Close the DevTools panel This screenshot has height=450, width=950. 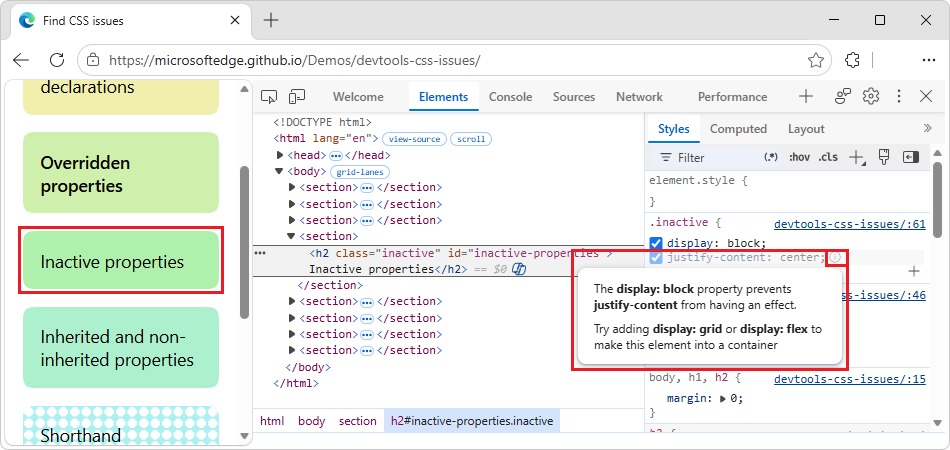coord(926,96)
